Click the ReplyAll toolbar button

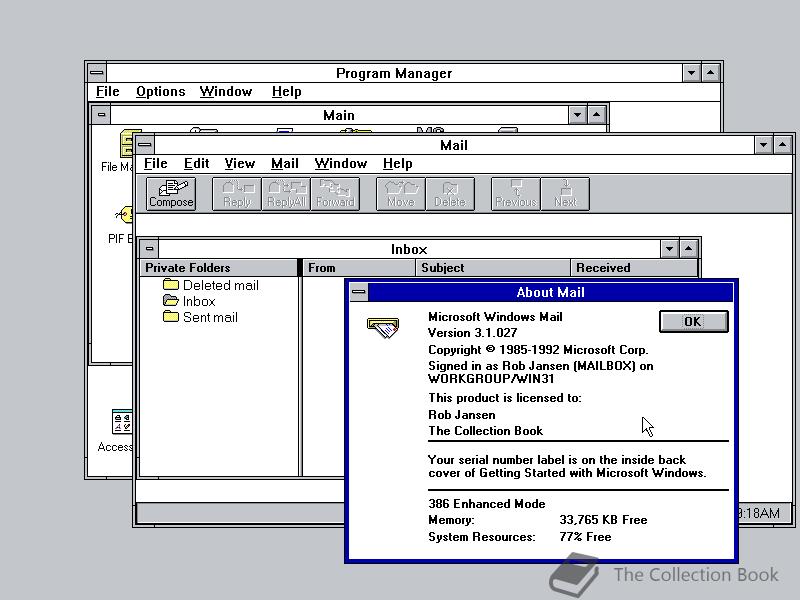(286, 194)
